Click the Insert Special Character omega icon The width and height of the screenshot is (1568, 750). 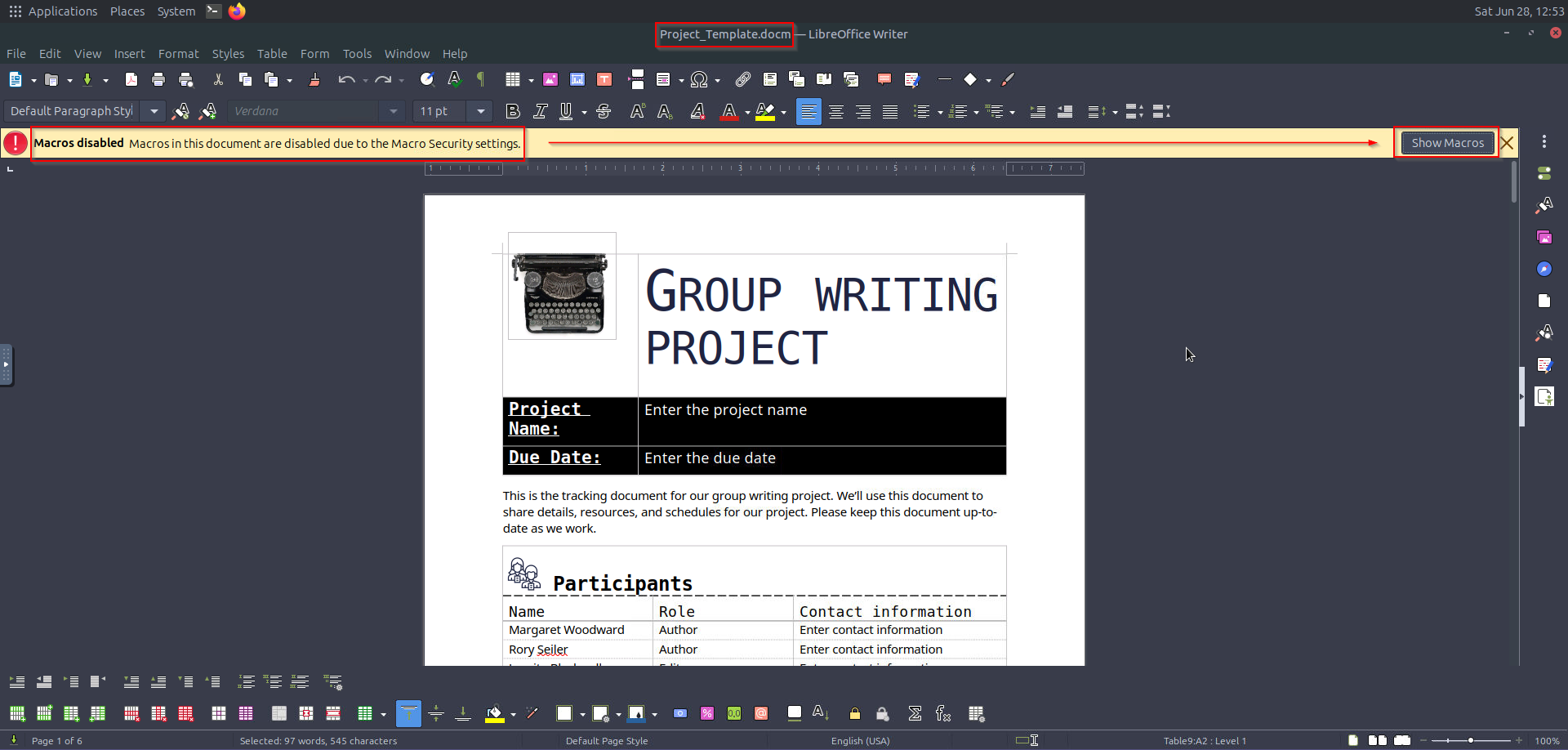698,79
